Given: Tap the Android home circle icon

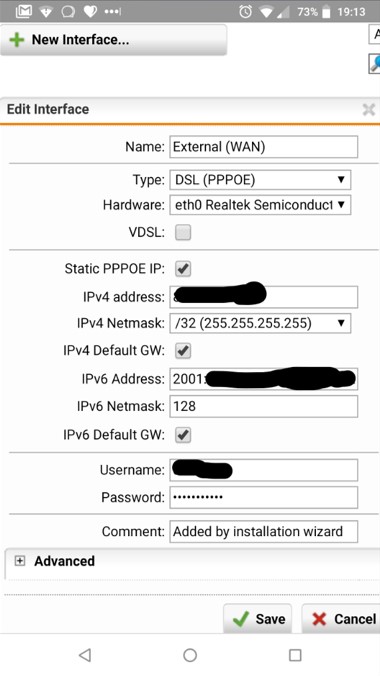Looking at the screenshot, I should click(x=190, y=655).
